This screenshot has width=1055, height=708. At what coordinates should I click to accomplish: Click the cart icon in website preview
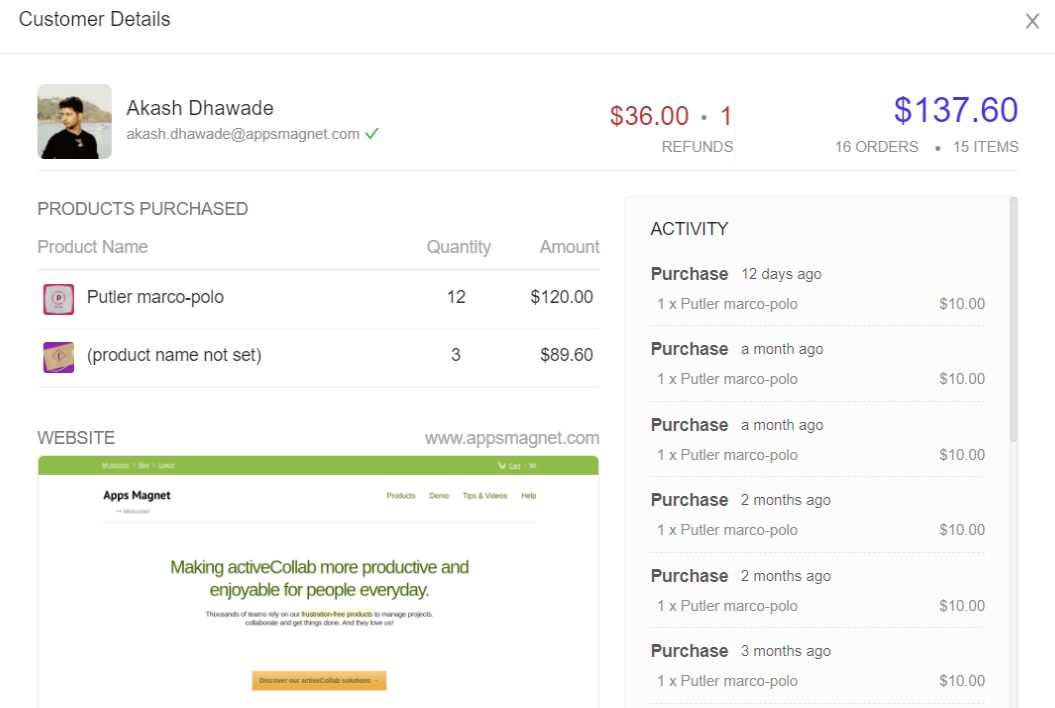click(502, 465)
